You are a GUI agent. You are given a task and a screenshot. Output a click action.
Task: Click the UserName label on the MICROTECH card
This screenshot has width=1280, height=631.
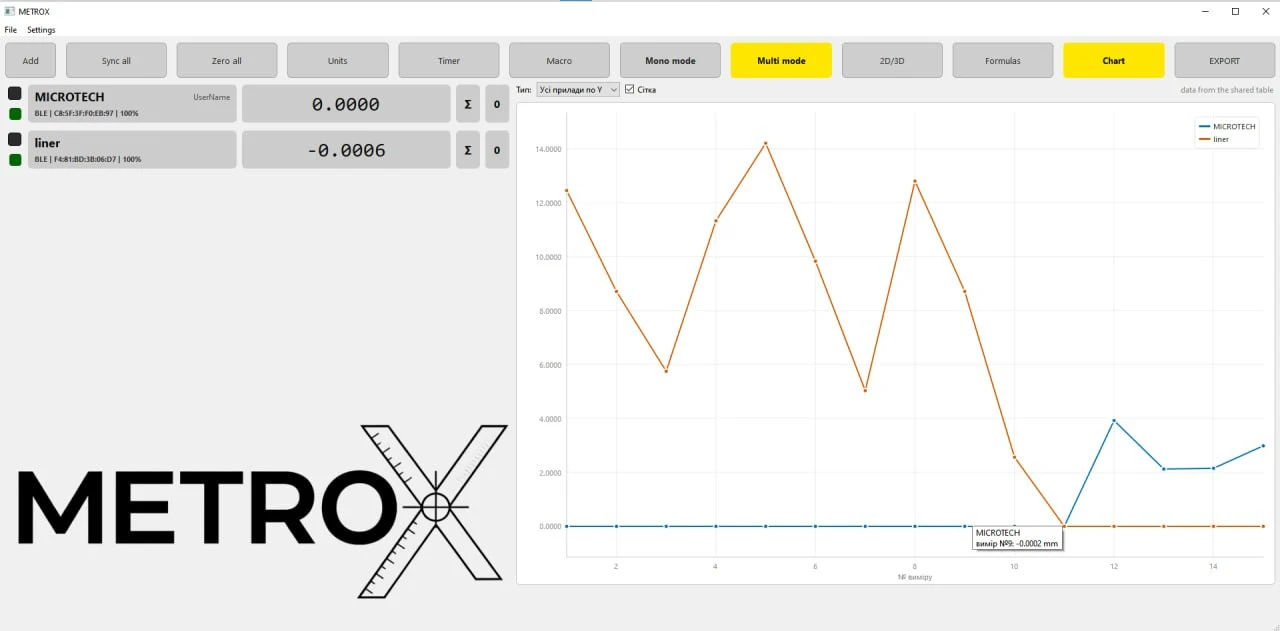pyautogui.click(x=212, y=97)
